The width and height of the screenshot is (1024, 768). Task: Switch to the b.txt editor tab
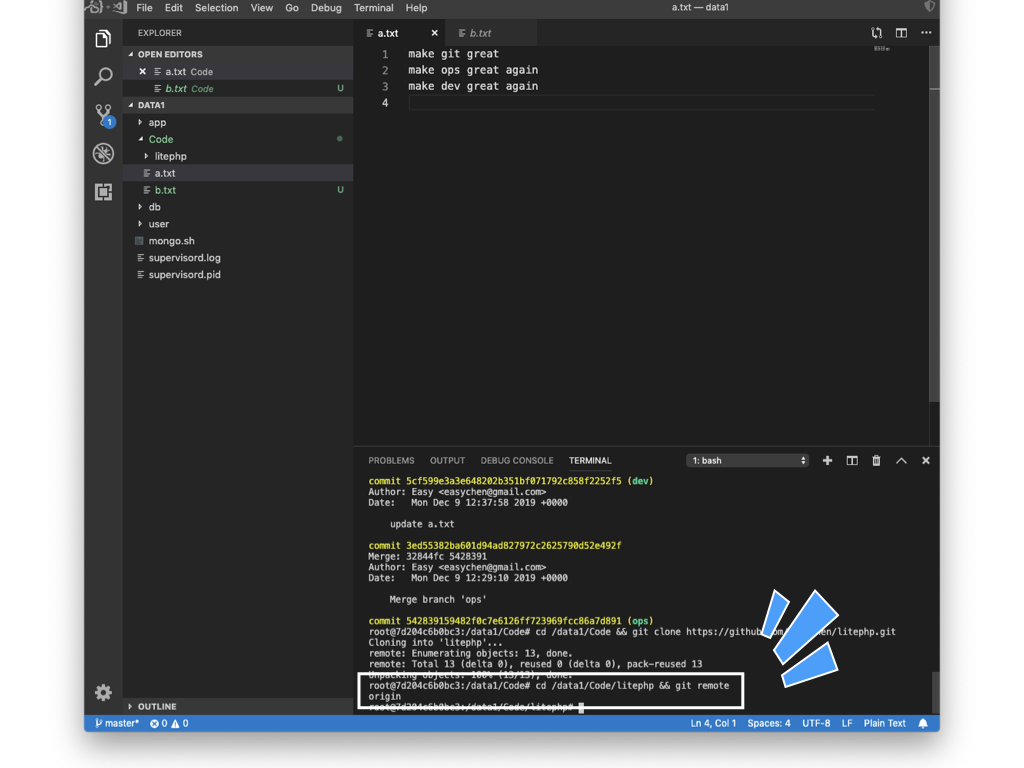coord(479,33)
